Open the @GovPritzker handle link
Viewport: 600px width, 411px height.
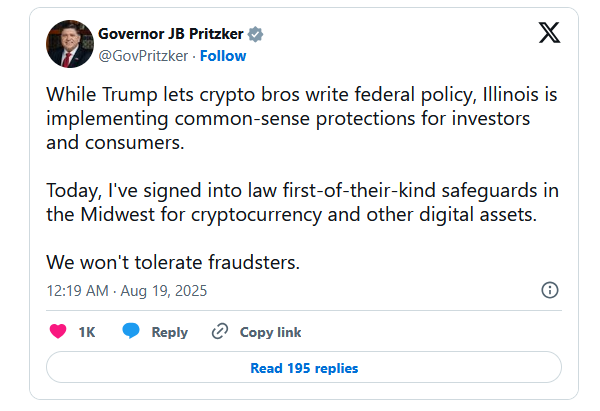(143, 56)
